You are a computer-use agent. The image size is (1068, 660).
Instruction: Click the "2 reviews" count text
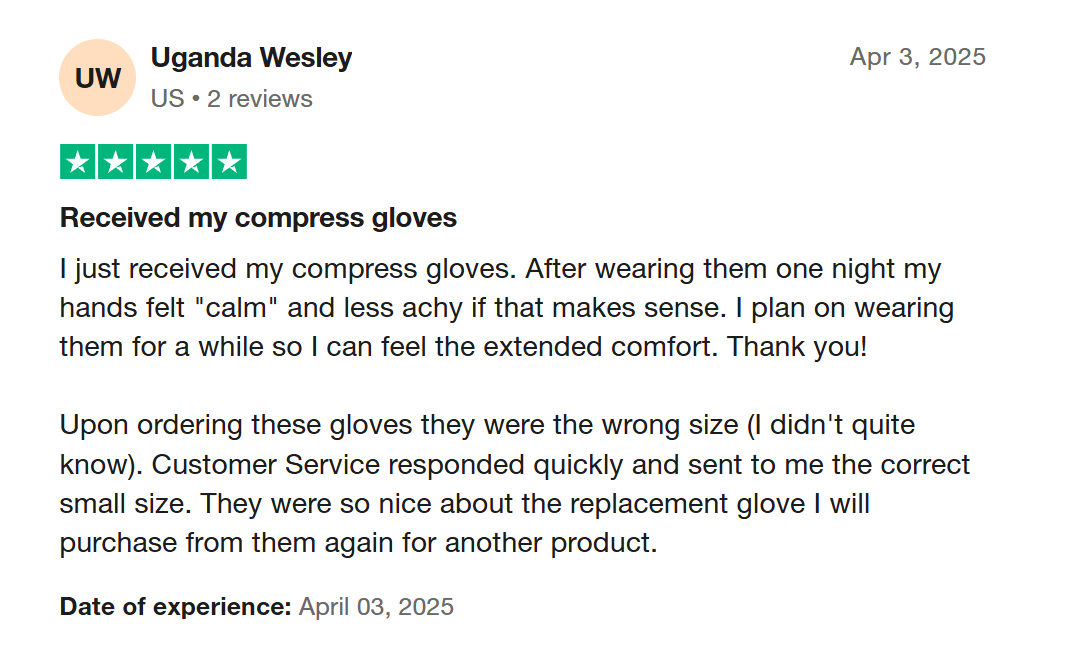[x=260, y=99]
